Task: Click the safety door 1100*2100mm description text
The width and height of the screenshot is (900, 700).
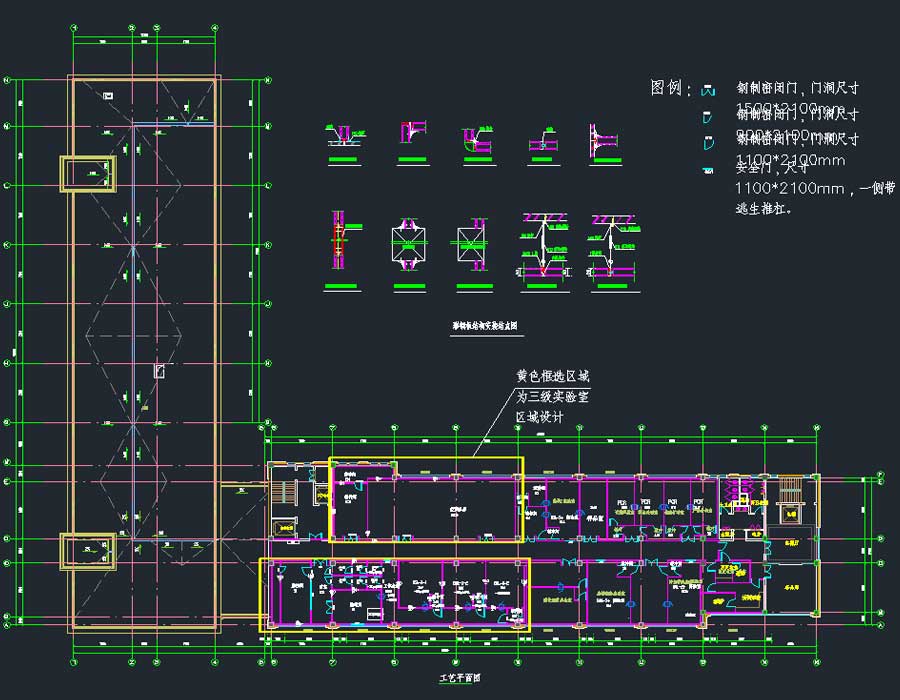Action: (x=790, y=187)
